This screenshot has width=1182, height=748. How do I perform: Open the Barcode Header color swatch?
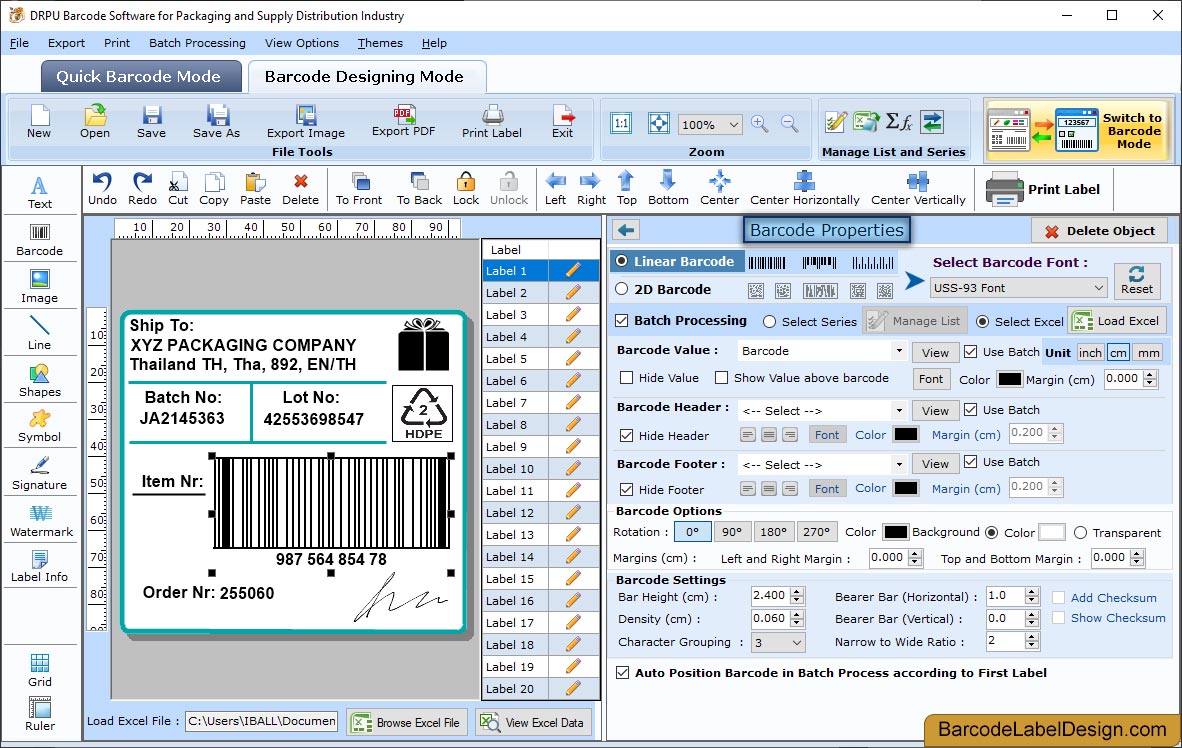point(905,434)
